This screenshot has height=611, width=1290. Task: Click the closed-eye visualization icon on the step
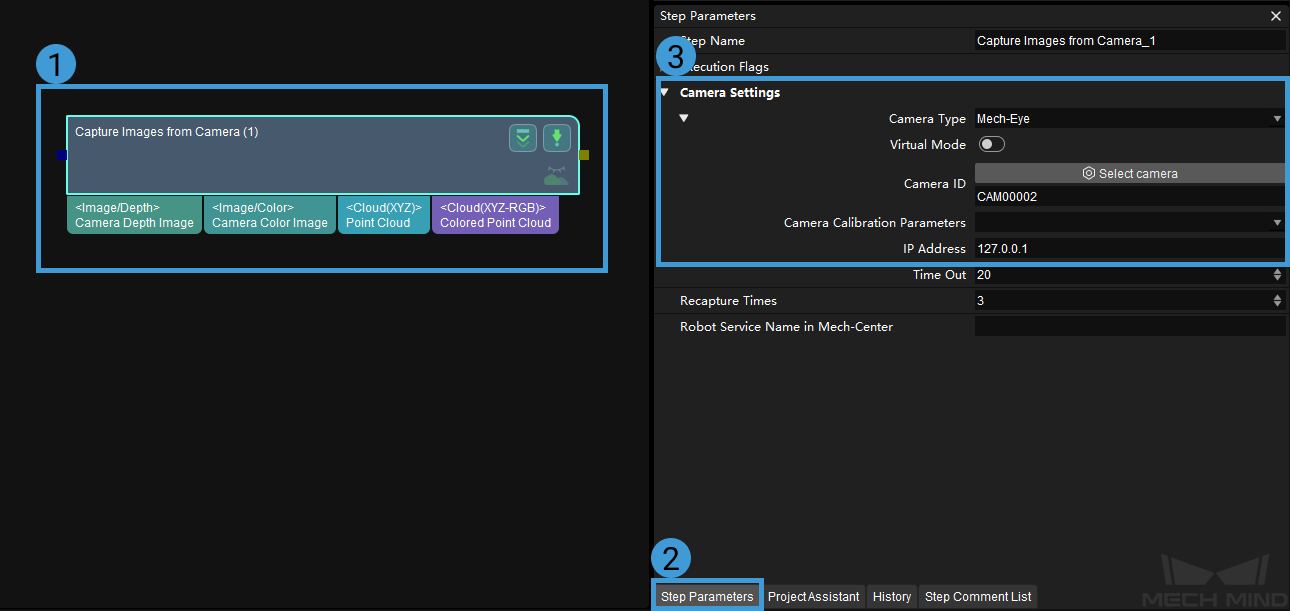click(556, 176)
